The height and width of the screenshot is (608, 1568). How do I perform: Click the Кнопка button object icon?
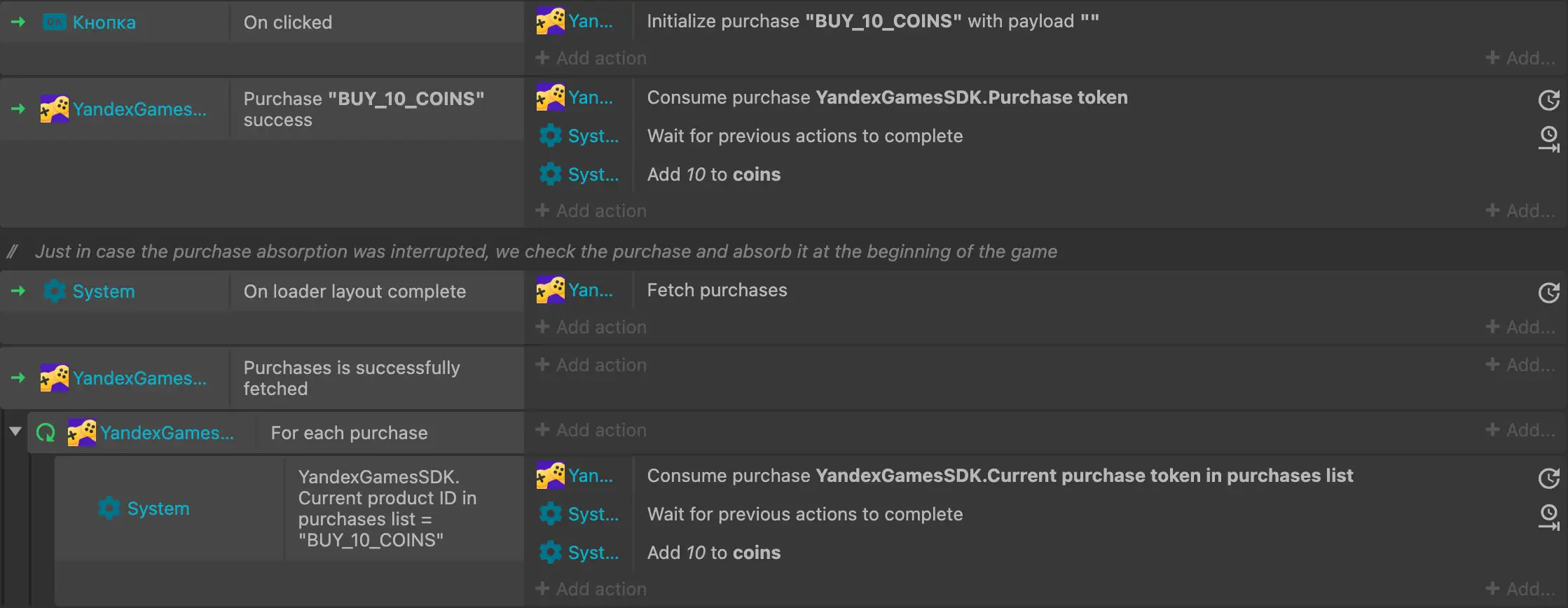tap(54, 22)
